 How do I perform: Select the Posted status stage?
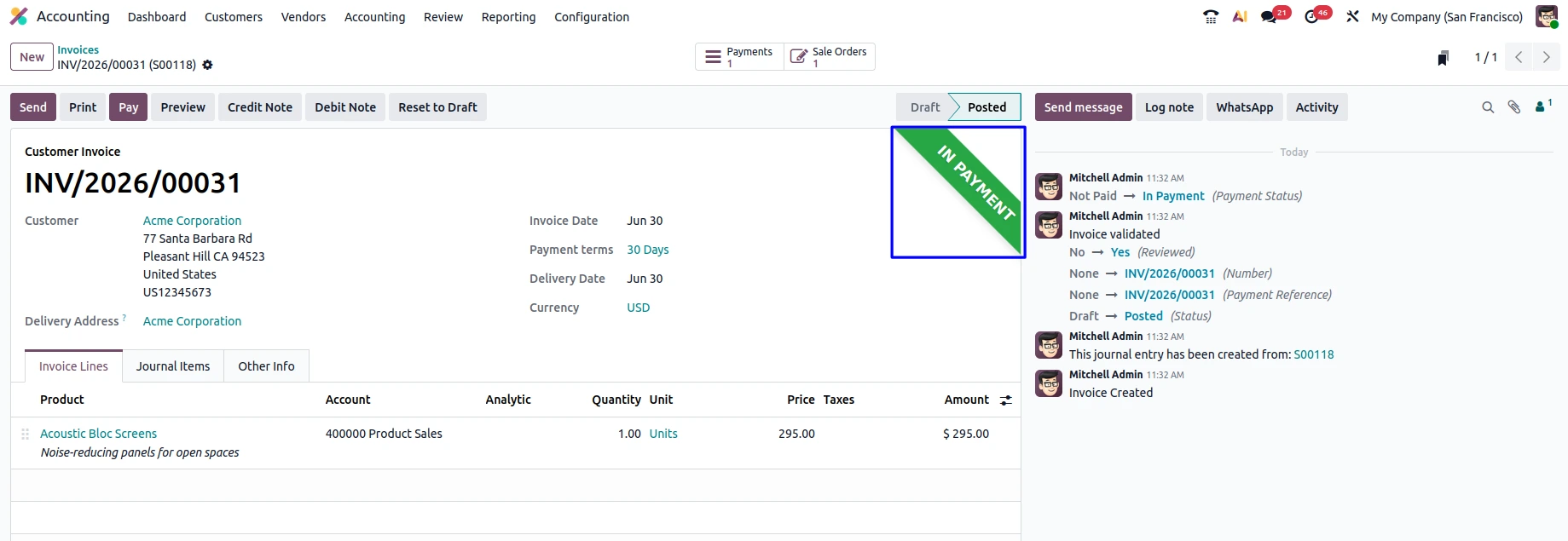(987, 107)
